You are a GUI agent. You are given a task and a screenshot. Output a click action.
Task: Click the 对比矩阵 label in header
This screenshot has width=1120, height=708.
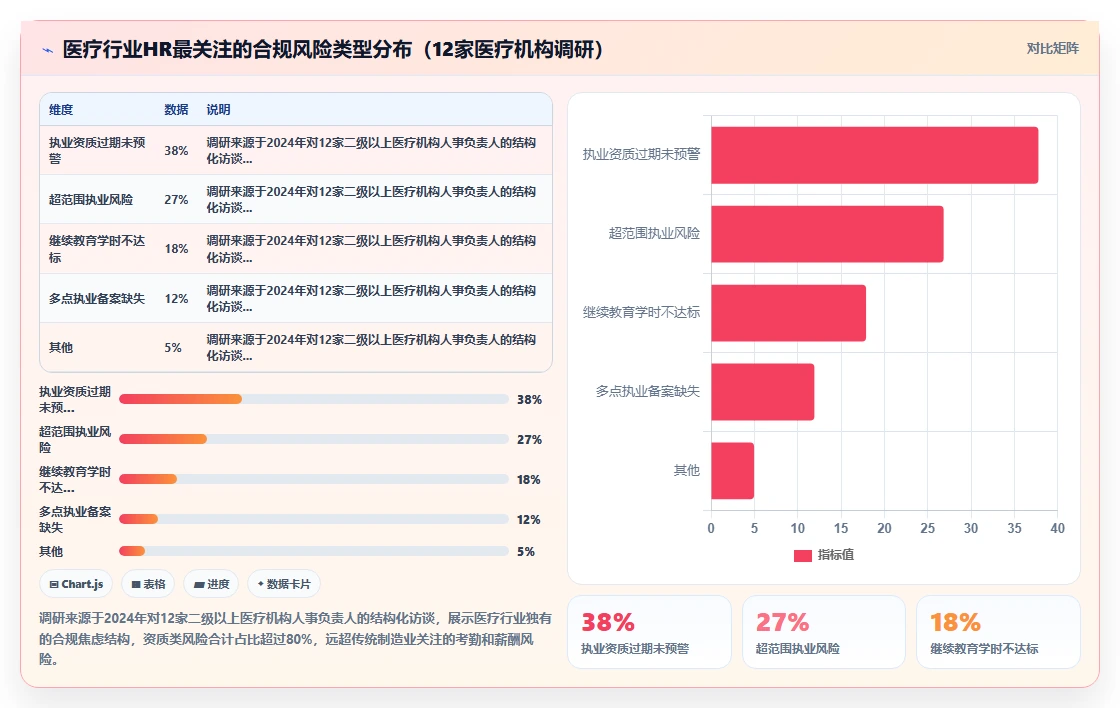(x=1052, y=49)
